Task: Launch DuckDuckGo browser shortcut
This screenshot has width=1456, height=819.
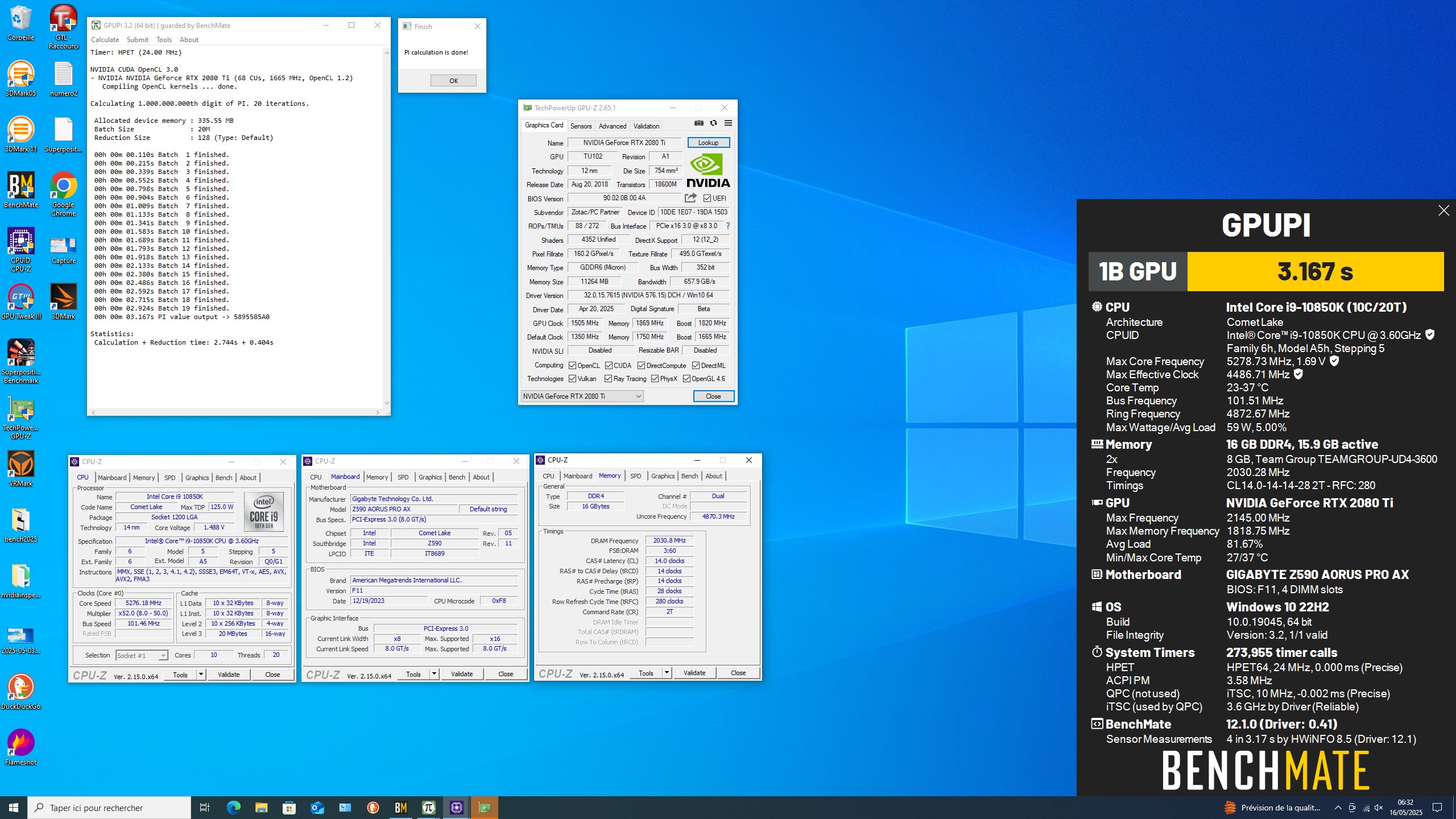Action: (x=20, y=692)
